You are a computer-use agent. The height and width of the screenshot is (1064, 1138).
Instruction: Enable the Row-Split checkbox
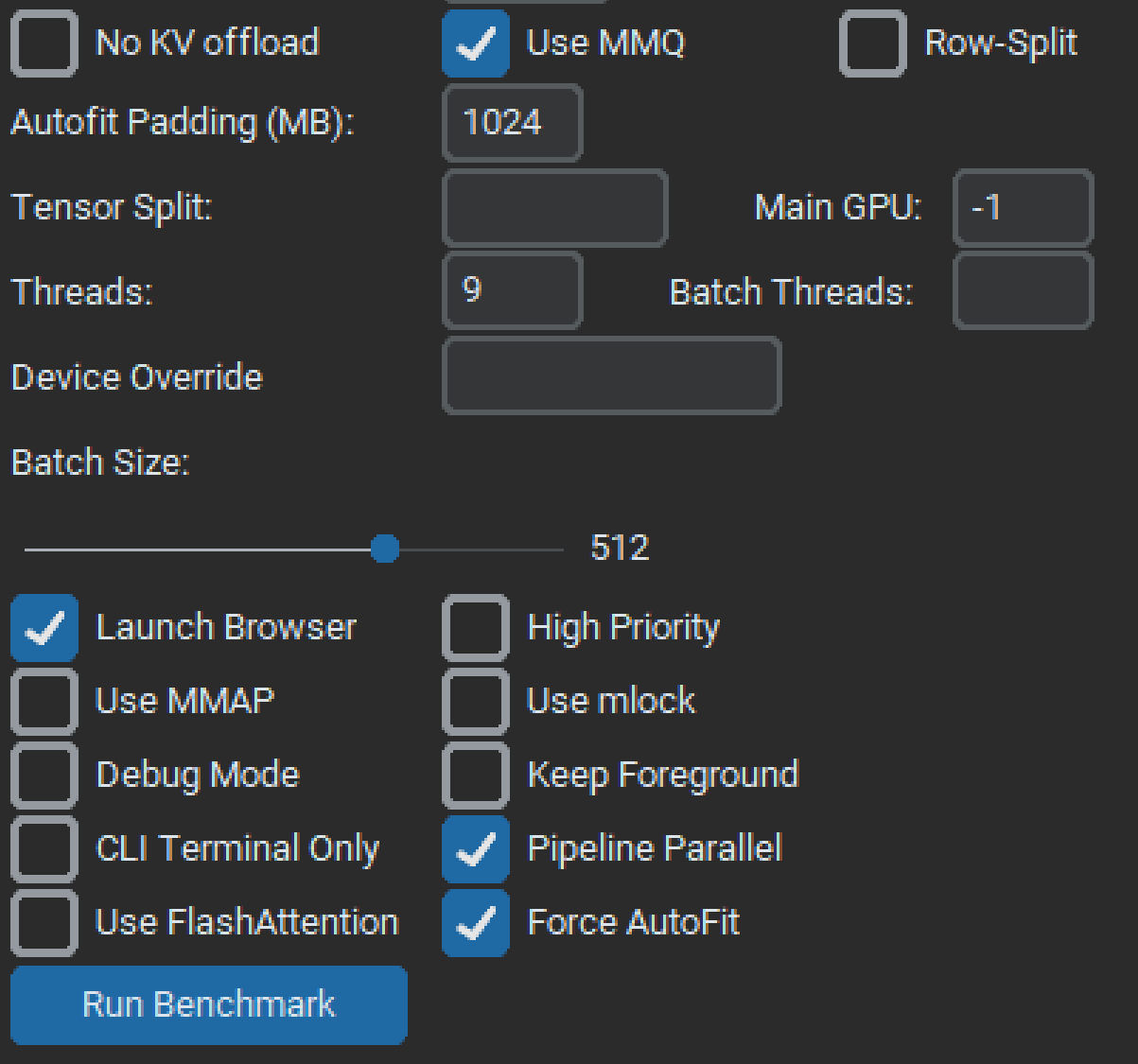click(x=872, y=44)
